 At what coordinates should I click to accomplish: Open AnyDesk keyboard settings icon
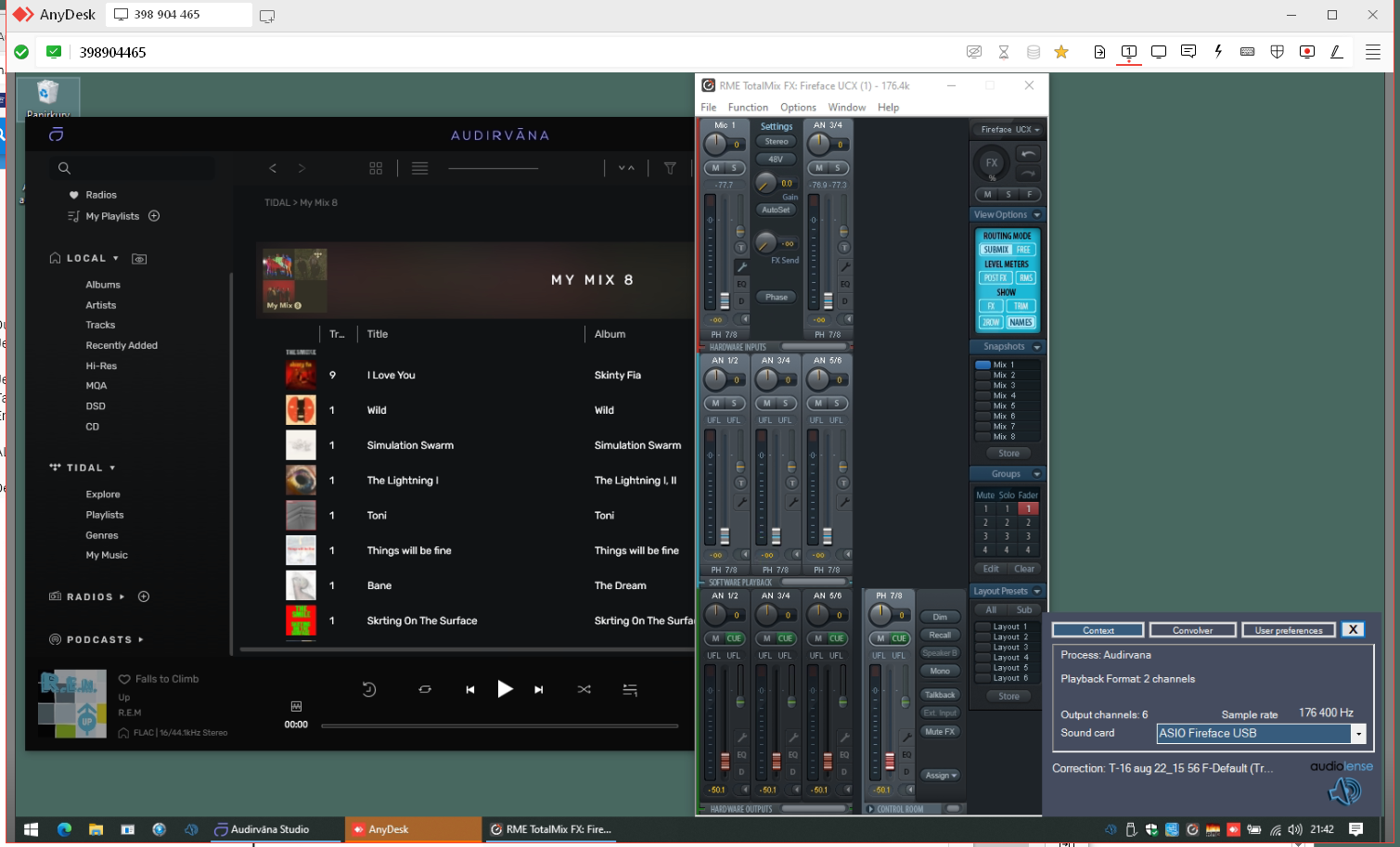pyautogui.click(x=1248, y=52)
